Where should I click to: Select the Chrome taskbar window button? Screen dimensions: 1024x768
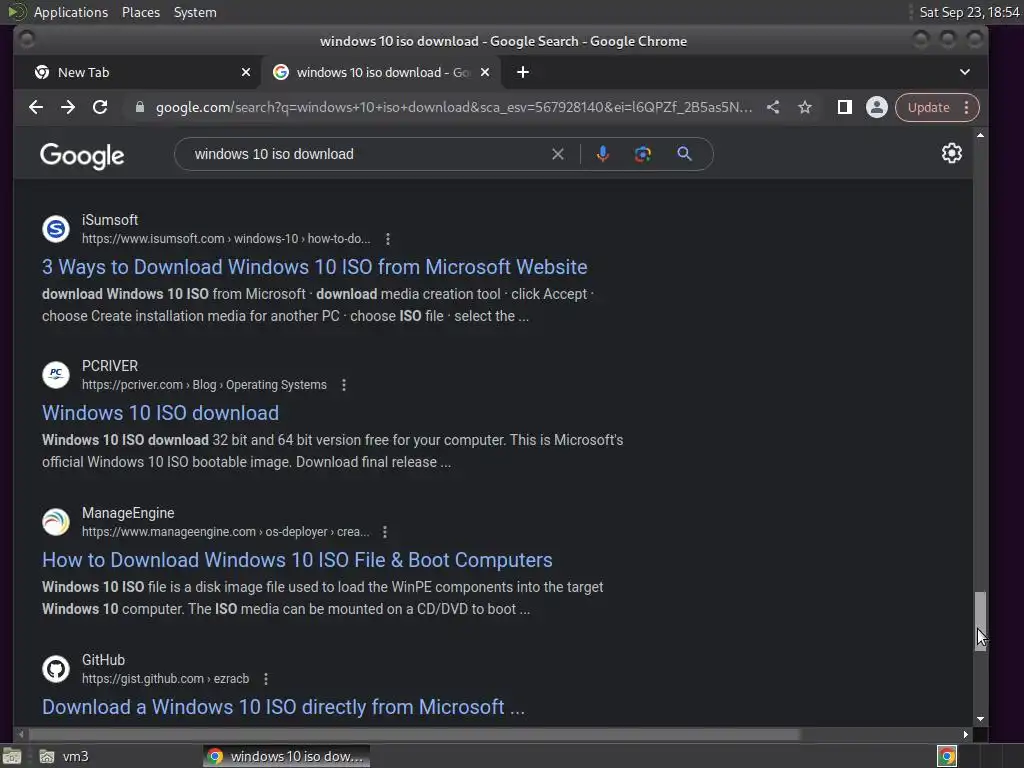(x=286, y=756)
